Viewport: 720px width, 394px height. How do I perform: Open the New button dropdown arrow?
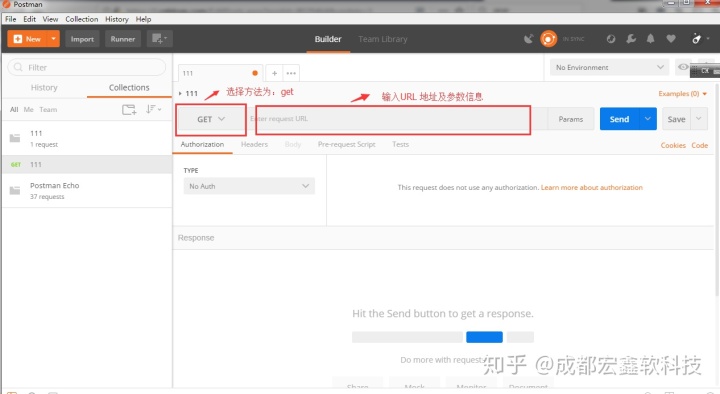point(54,39)
